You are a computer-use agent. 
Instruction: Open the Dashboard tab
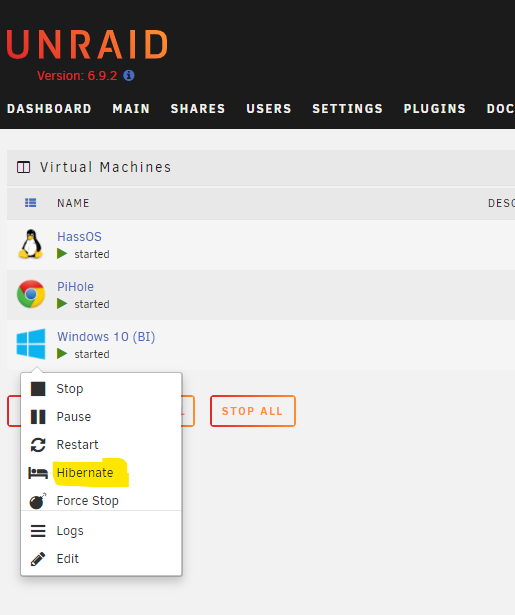point(49,109)
